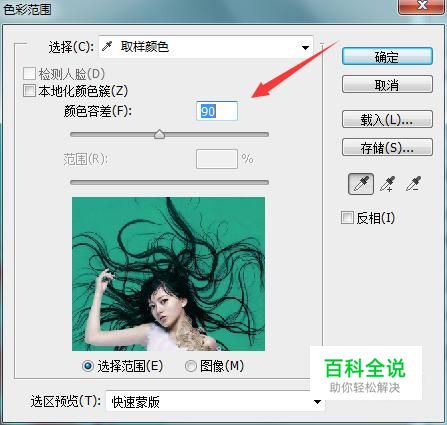Open the 载入(L)... load dialog
Screen dimensions: 447x425
[x=387, y=119]
